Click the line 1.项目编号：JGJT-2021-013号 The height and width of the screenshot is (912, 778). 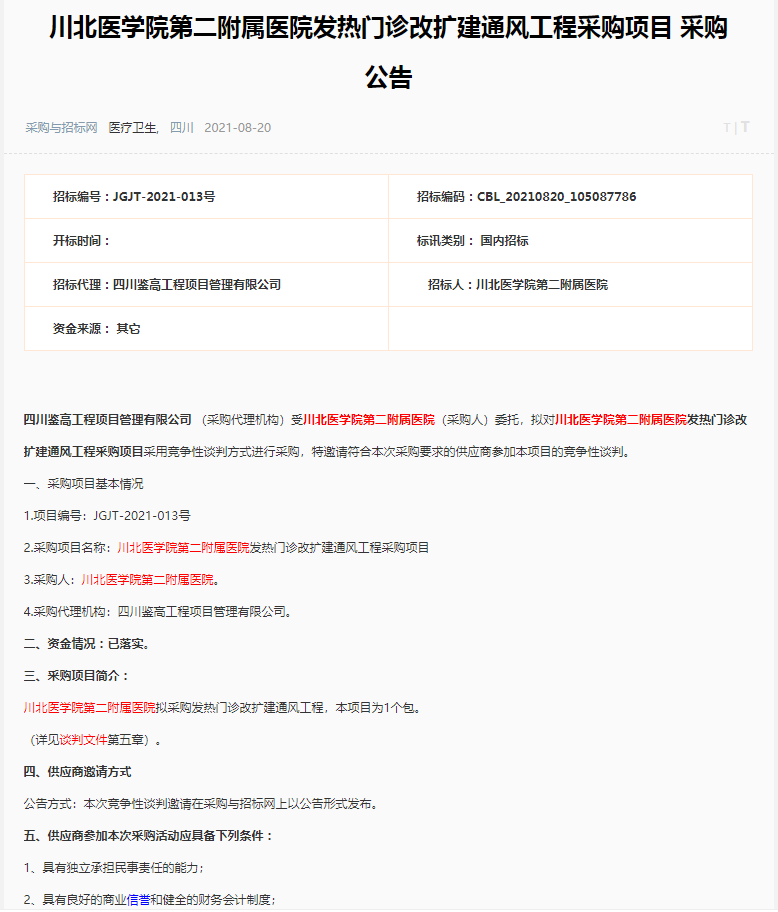coord(107,516)
